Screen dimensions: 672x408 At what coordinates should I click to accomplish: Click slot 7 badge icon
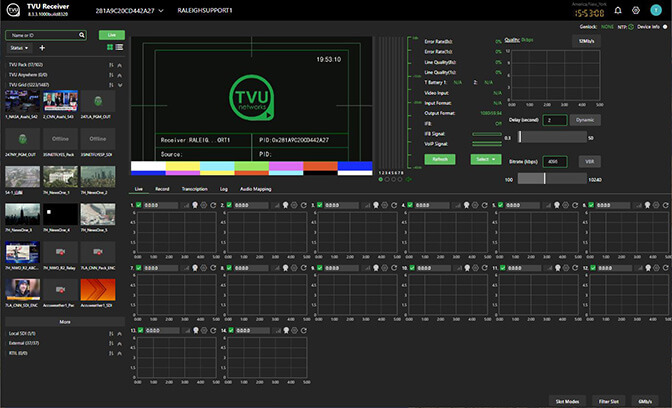coord(195,268)
